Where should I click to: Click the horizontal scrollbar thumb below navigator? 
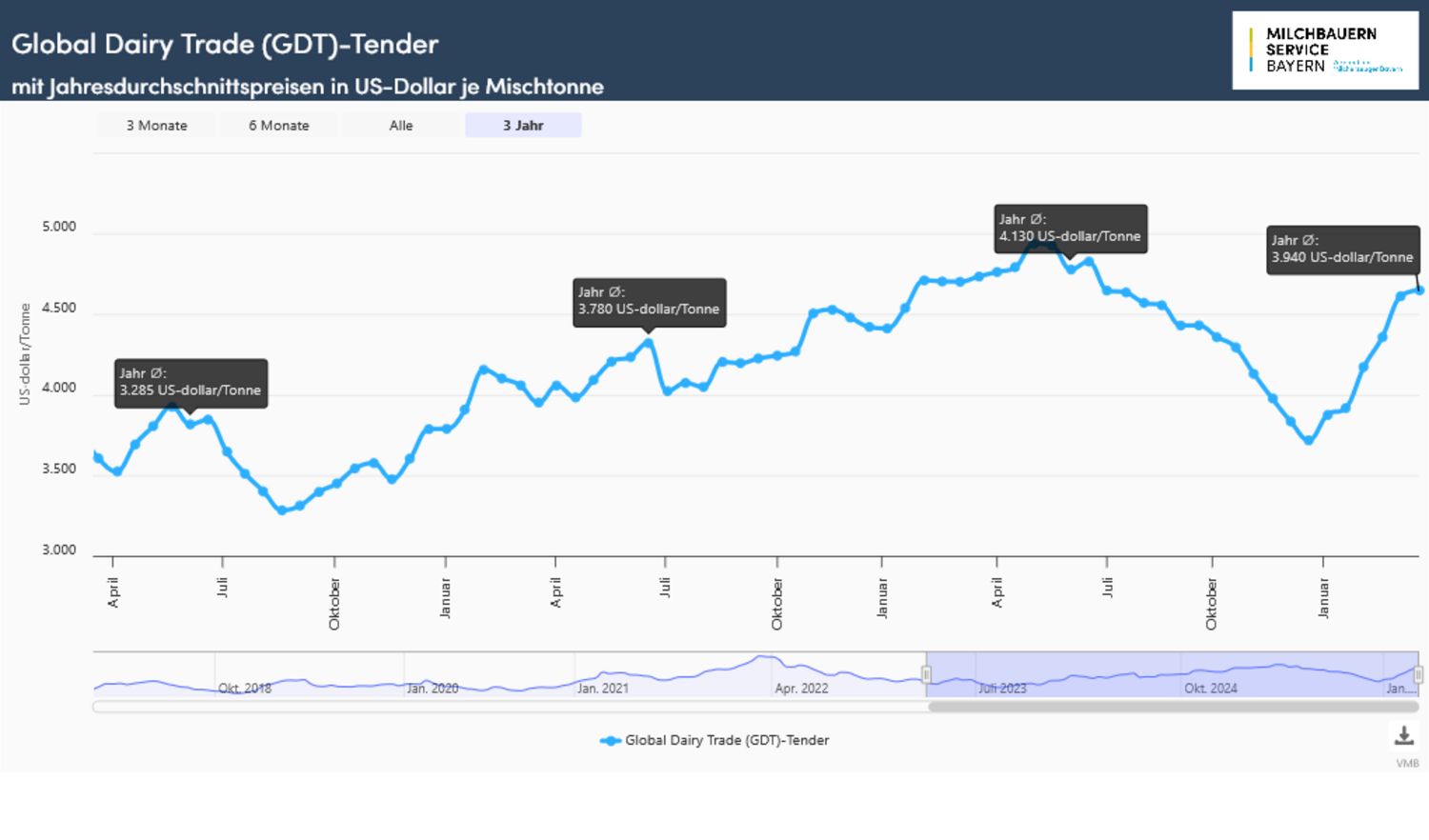(x=1173, y=707)
